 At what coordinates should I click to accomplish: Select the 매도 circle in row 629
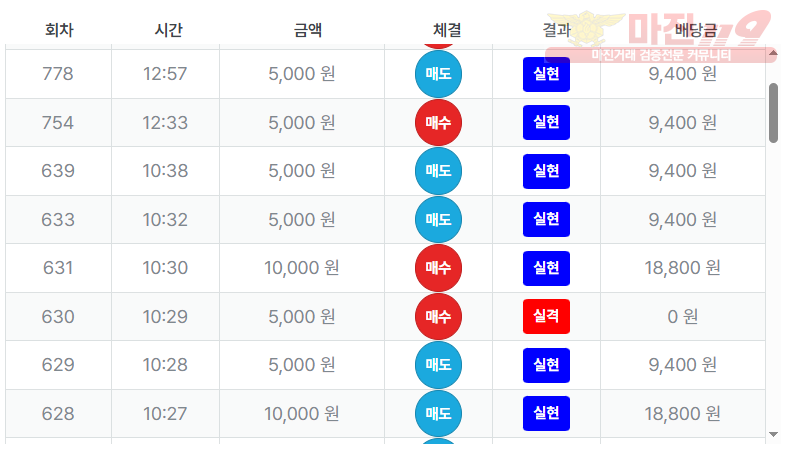(438, 365)
